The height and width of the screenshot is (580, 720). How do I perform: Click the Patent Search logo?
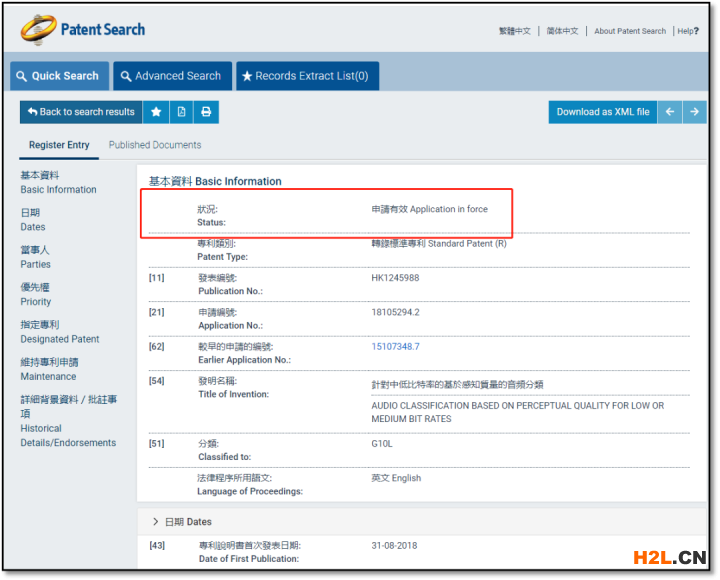pyautogui.click(x=83, y=29)
